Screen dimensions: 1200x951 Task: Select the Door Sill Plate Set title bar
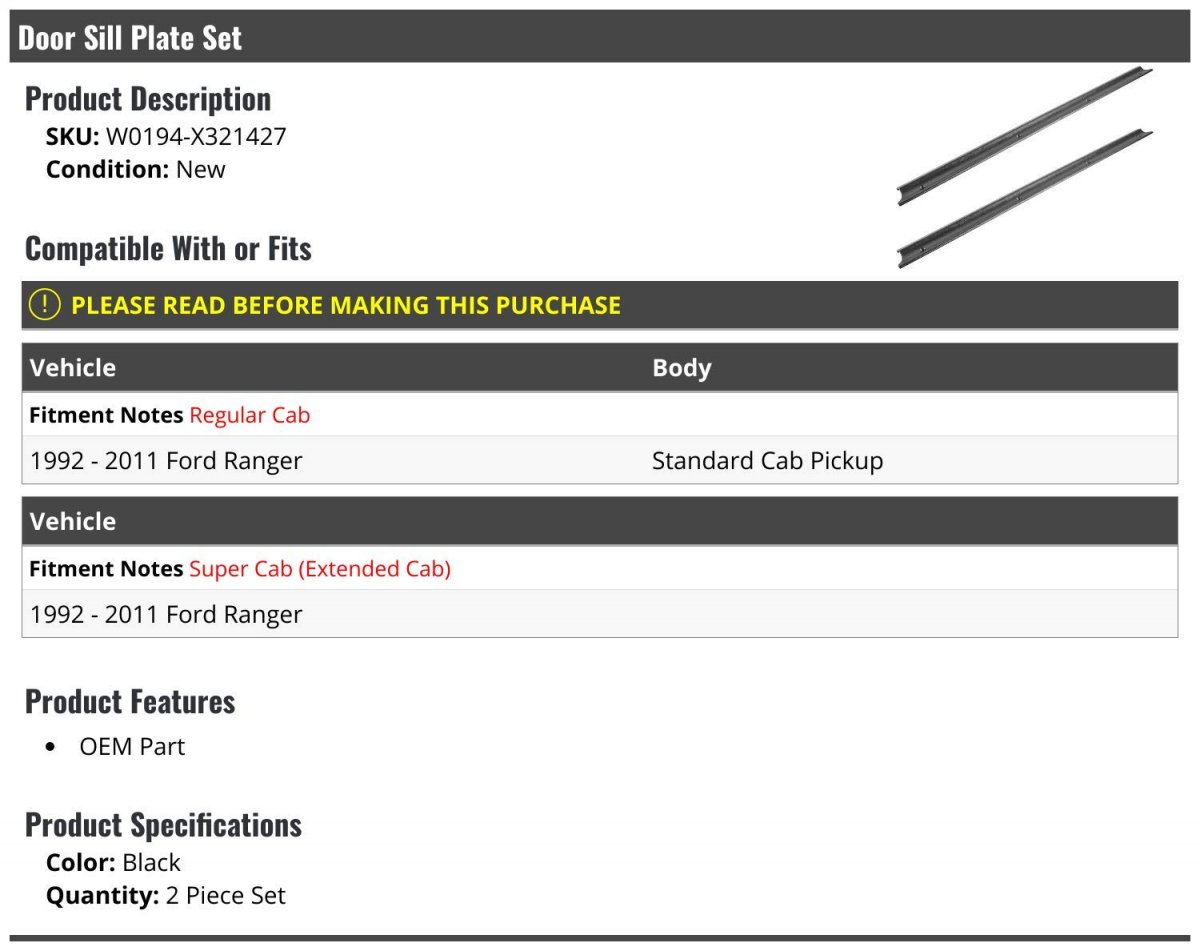coord(600,38)
